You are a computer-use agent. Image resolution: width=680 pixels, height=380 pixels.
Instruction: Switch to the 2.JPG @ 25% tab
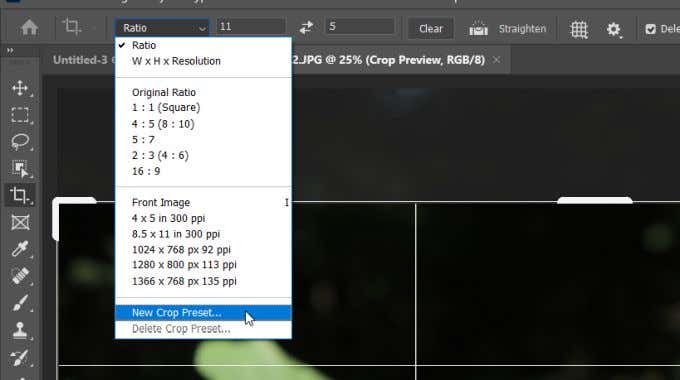[x=389, y=60]
